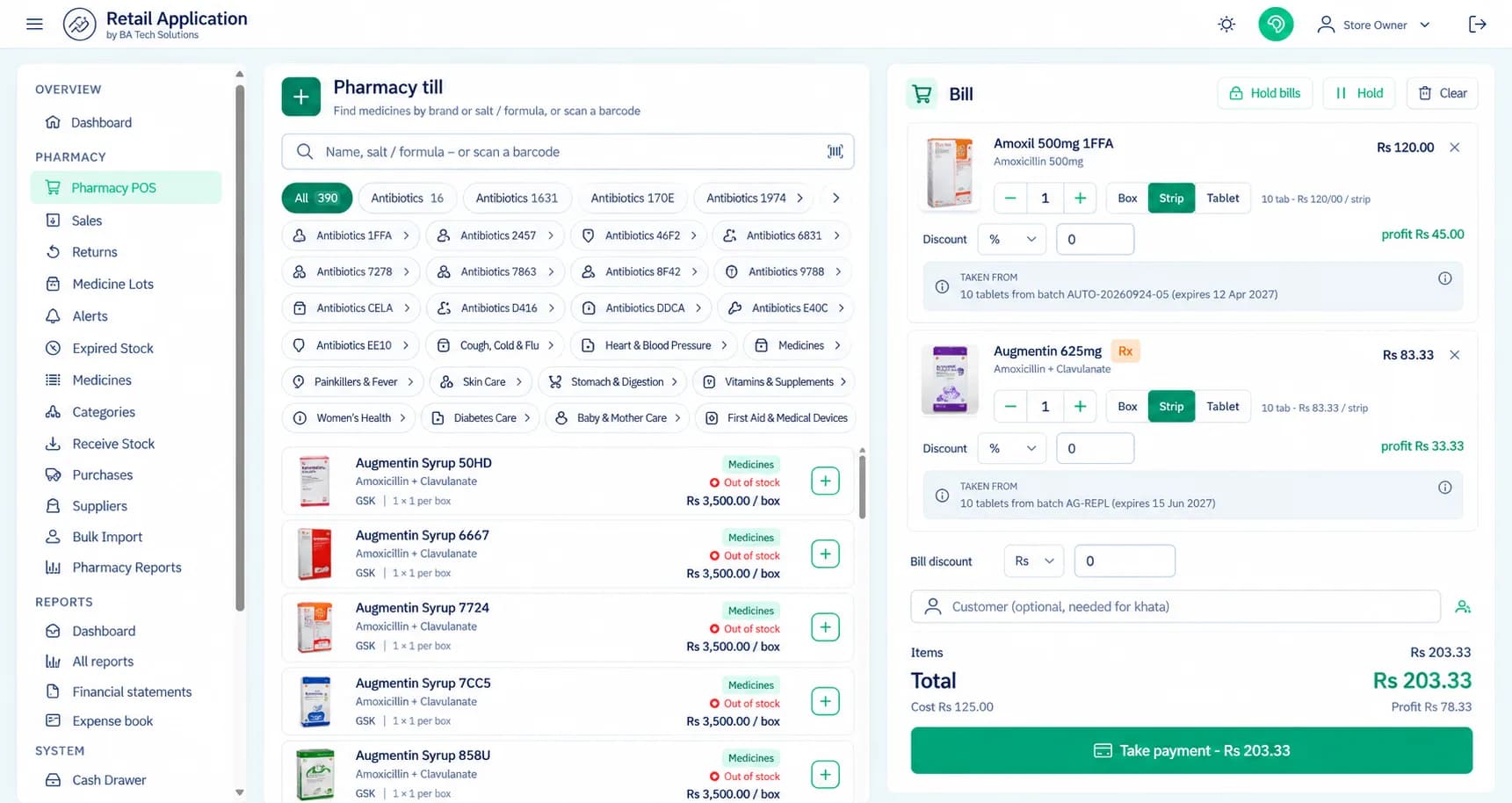The width and height of the screenshot is (1512, 803).
Task: Increase Amoxil quantity with plus
Action: 1080,199
